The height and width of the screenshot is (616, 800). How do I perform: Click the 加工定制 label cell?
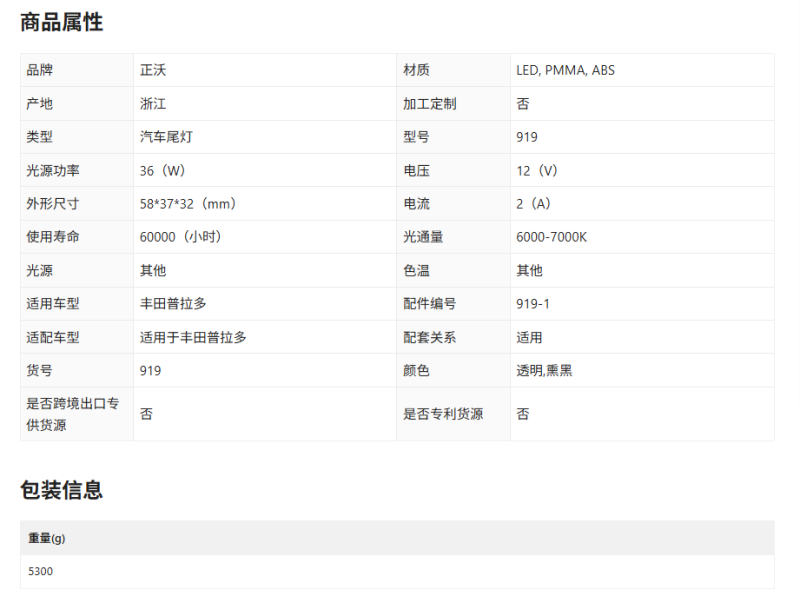pyautogui.click(x=453, y=104)
